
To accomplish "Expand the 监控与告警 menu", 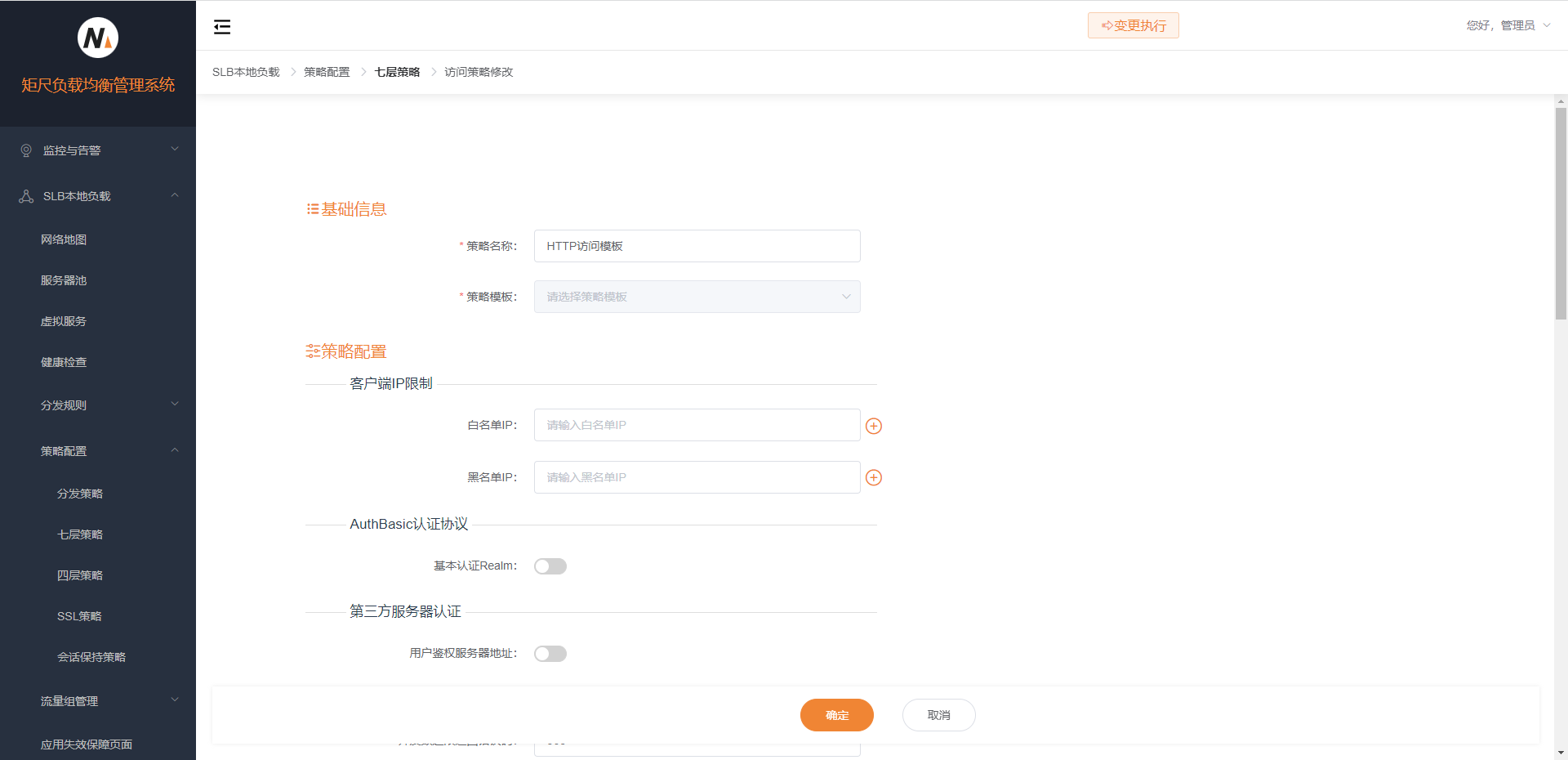I will [x=98, y=150].
